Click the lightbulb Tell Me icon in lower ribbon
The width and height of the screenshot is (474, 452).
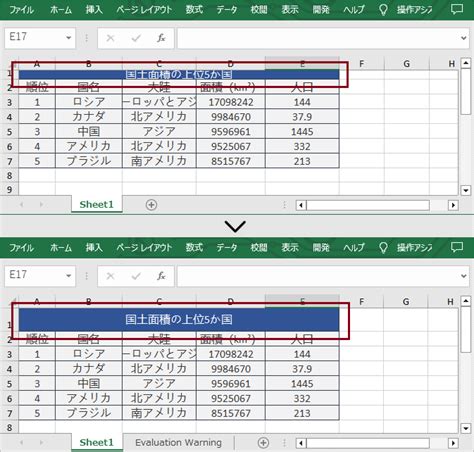383,247
